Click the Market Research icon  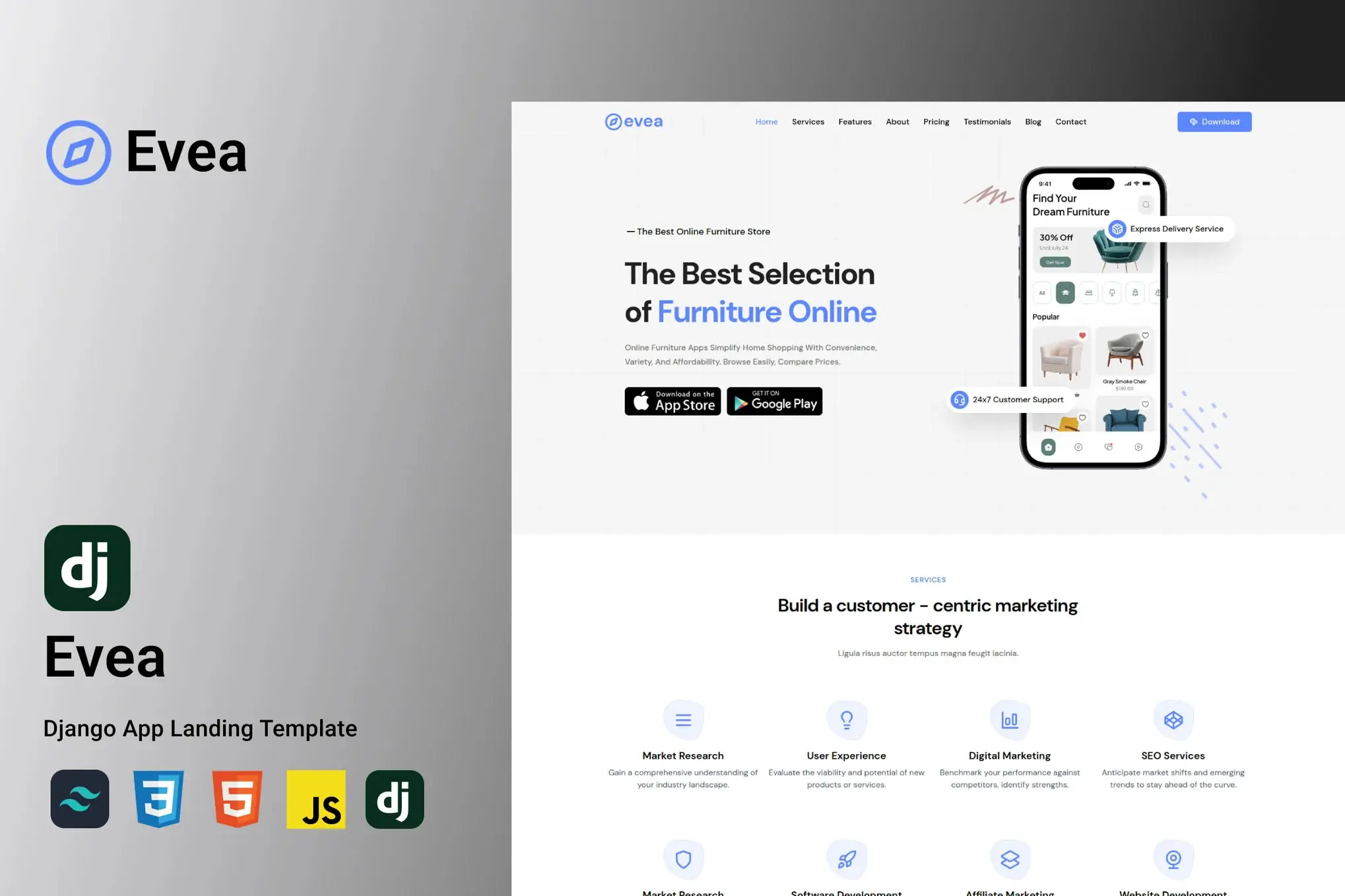[682, 719]
